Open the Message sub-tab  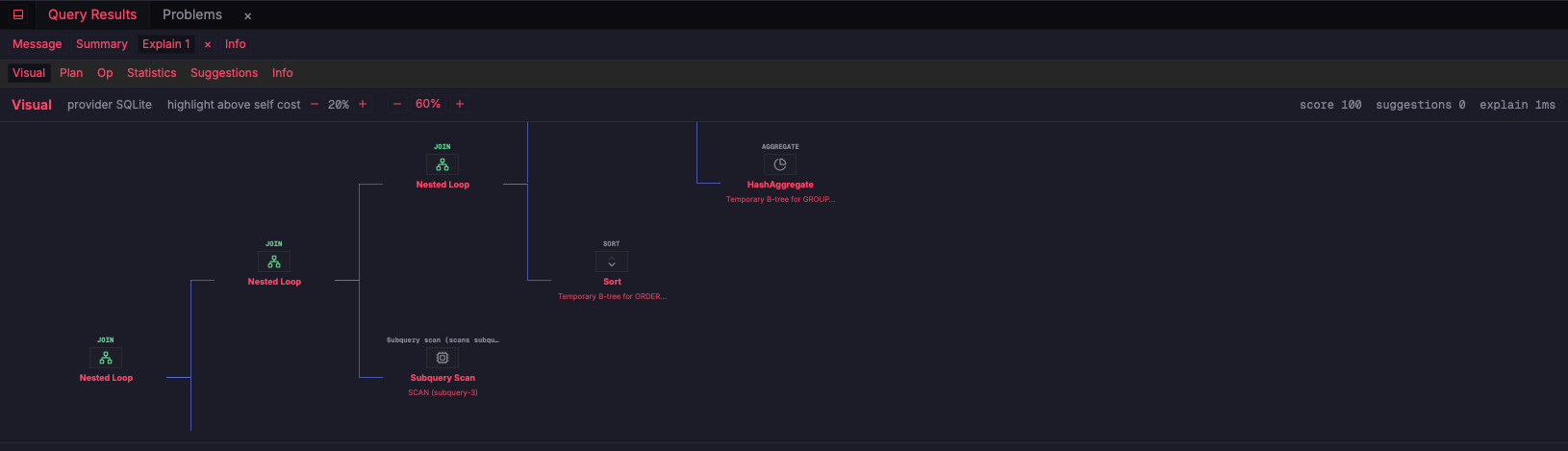38,44
